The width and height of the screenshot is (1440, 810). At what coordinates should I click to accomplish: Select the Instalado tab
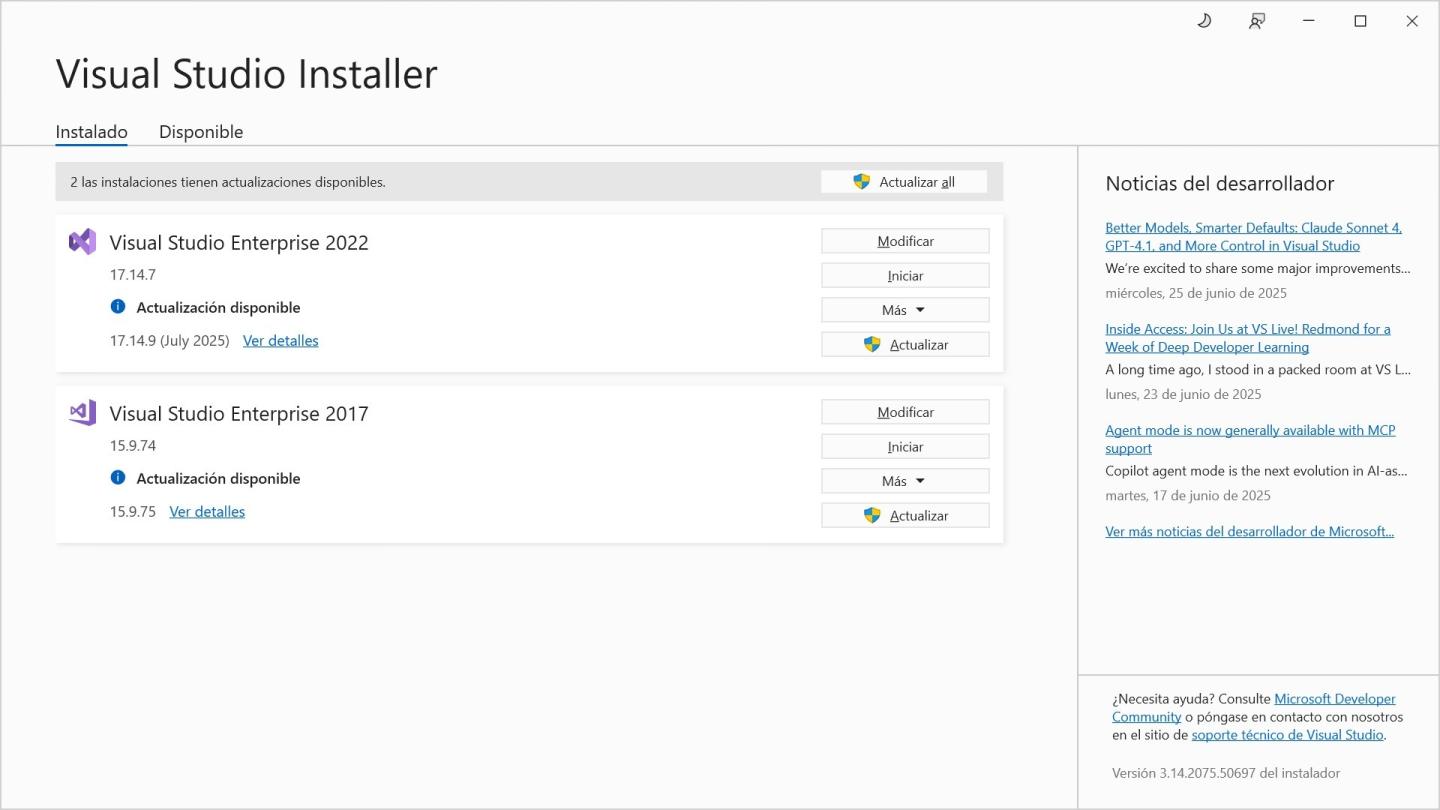(91, 132)
